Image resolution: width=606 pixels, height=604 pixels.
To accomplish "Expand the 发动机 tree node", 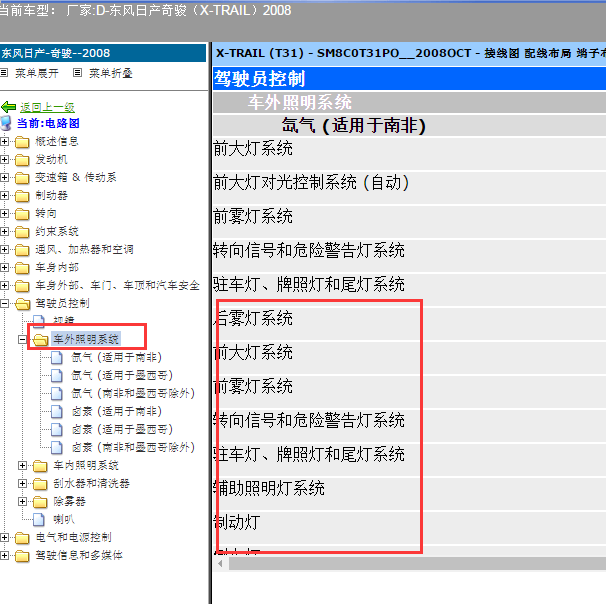I will click(x=4, y=159).
